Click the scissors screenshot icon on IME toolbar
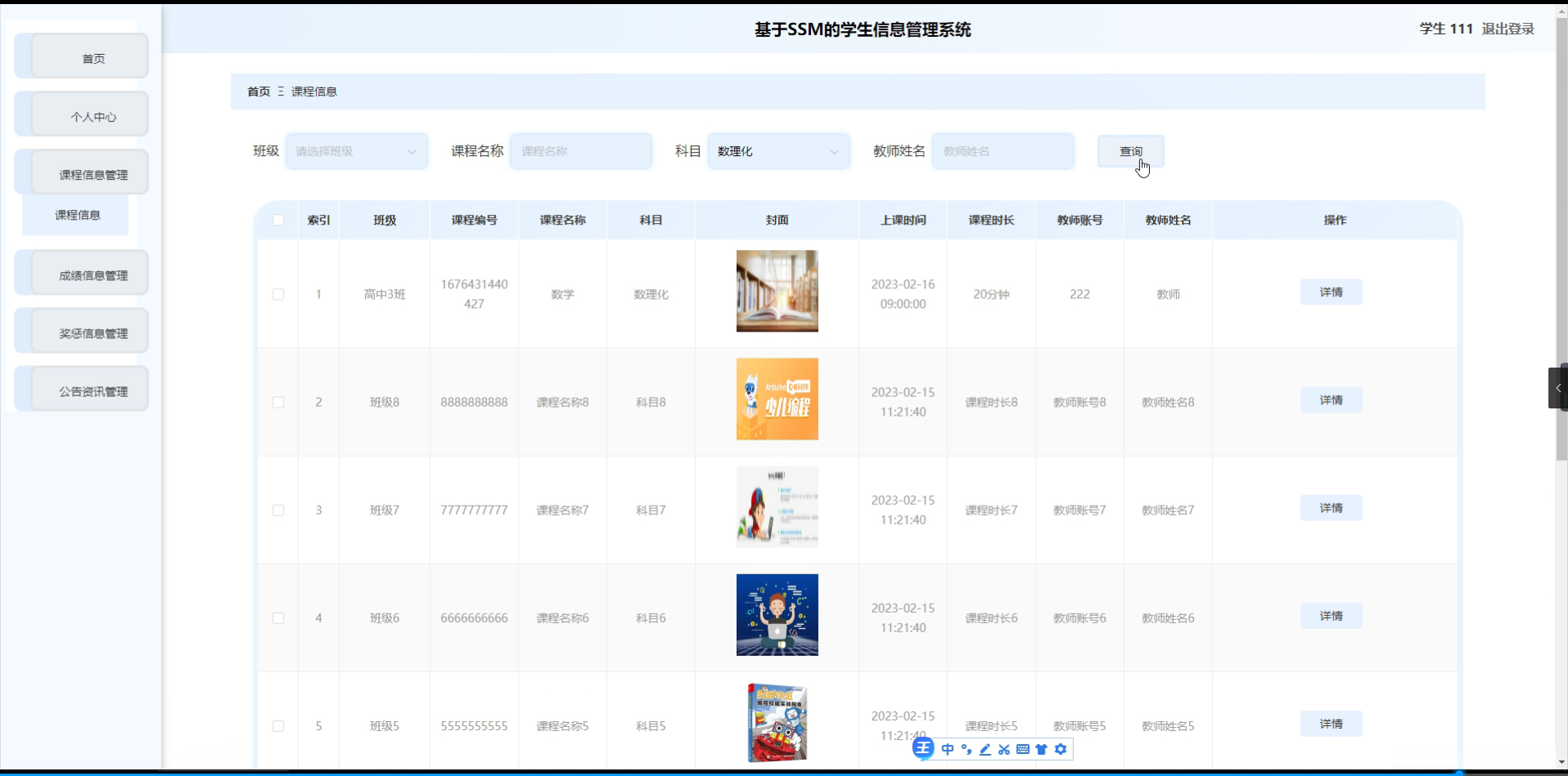The image size is (1568, 776). tap(1004, 749)
